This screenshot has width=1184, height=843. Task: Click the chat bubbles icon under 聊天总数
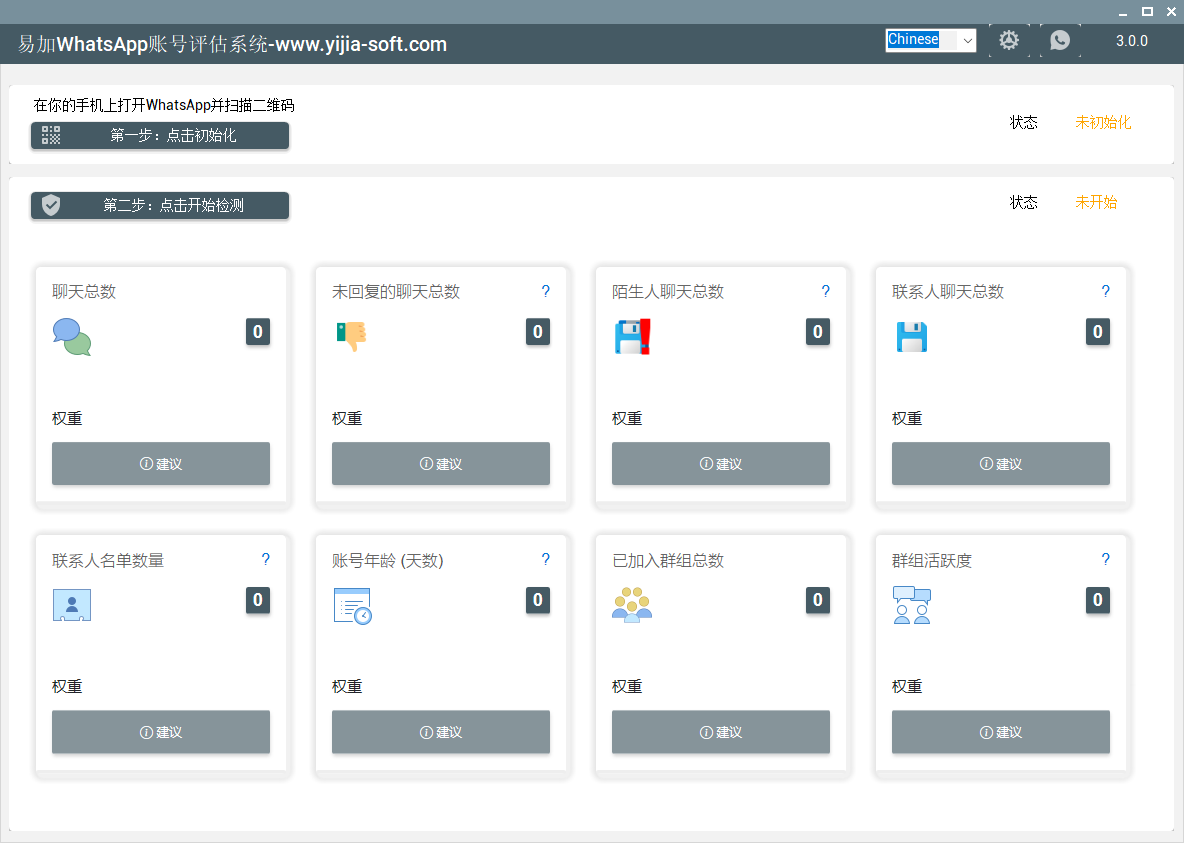tap(72, 337)
